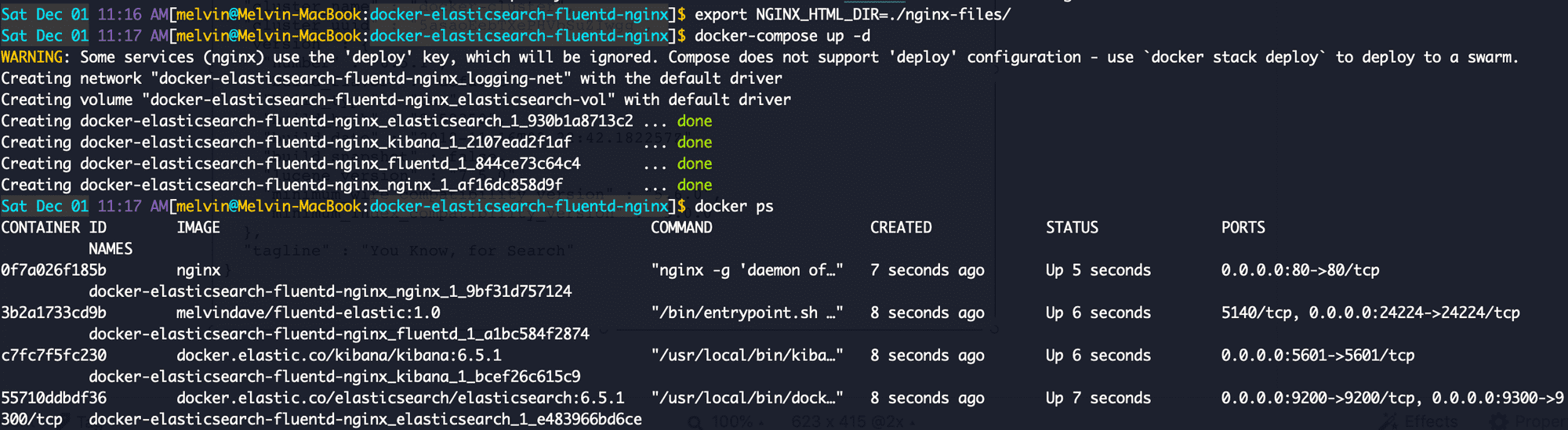
Task: Click the image 'docker.elastic.co/elasticsearch/elasticsearch:6.5.1'
Action: [401, 398]
